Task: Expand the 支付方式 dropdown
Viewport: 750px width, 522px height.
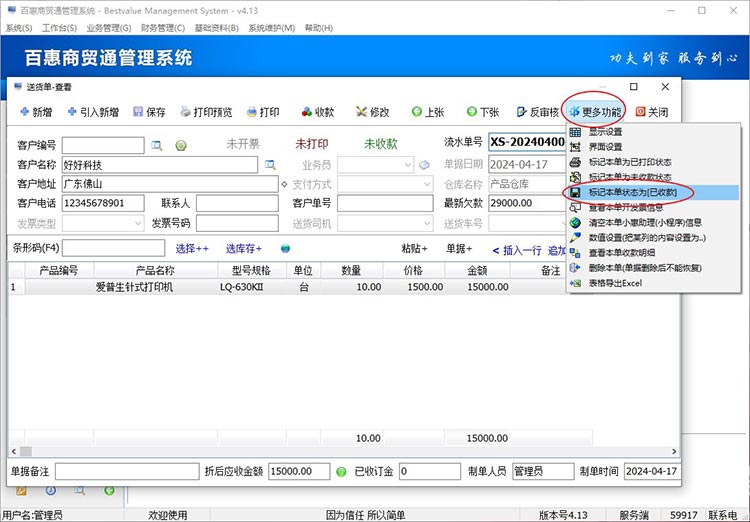Action: (x=427, y=184)
